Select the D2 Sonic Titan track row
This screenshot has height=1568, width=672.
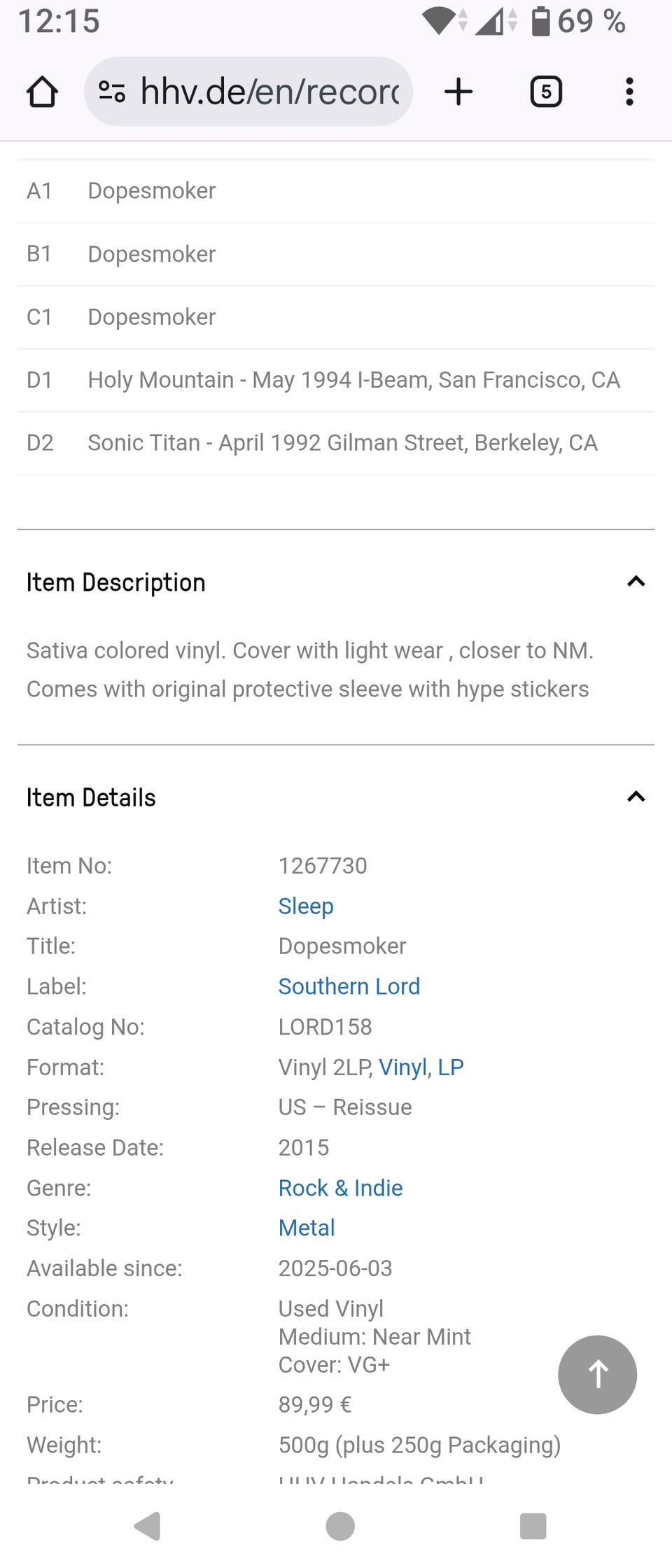pos(336,443)
